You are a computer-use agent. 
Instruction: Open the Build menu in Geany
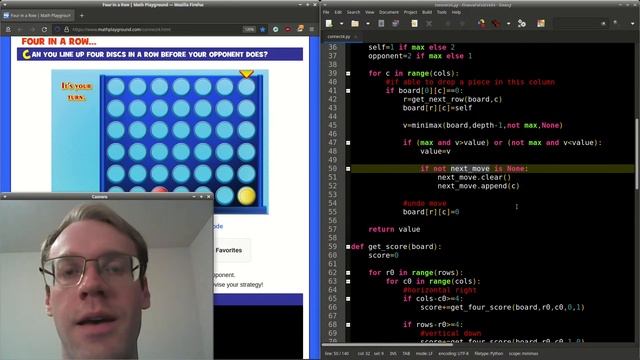[427, 12]
